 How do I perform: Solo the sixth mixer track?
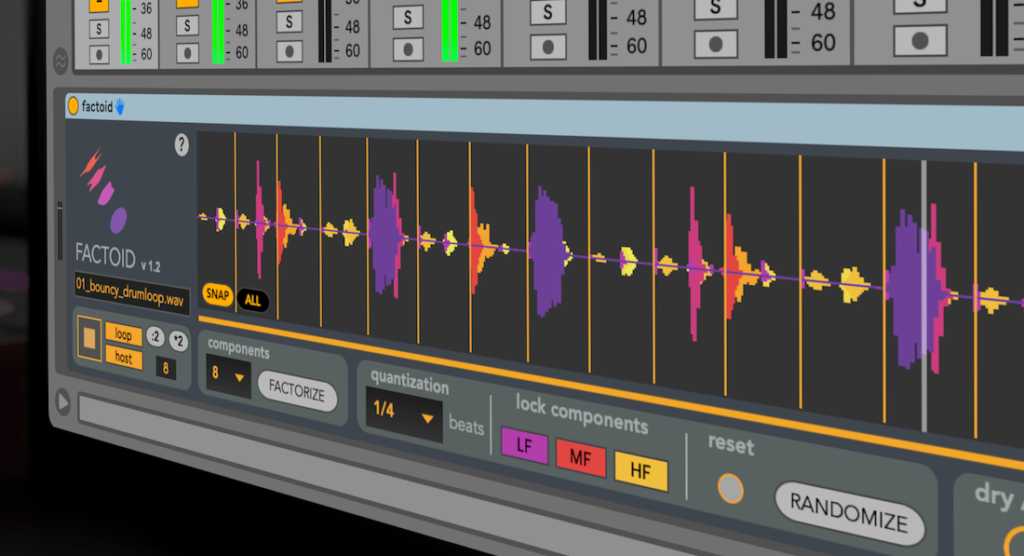click(x=715, y=8)
